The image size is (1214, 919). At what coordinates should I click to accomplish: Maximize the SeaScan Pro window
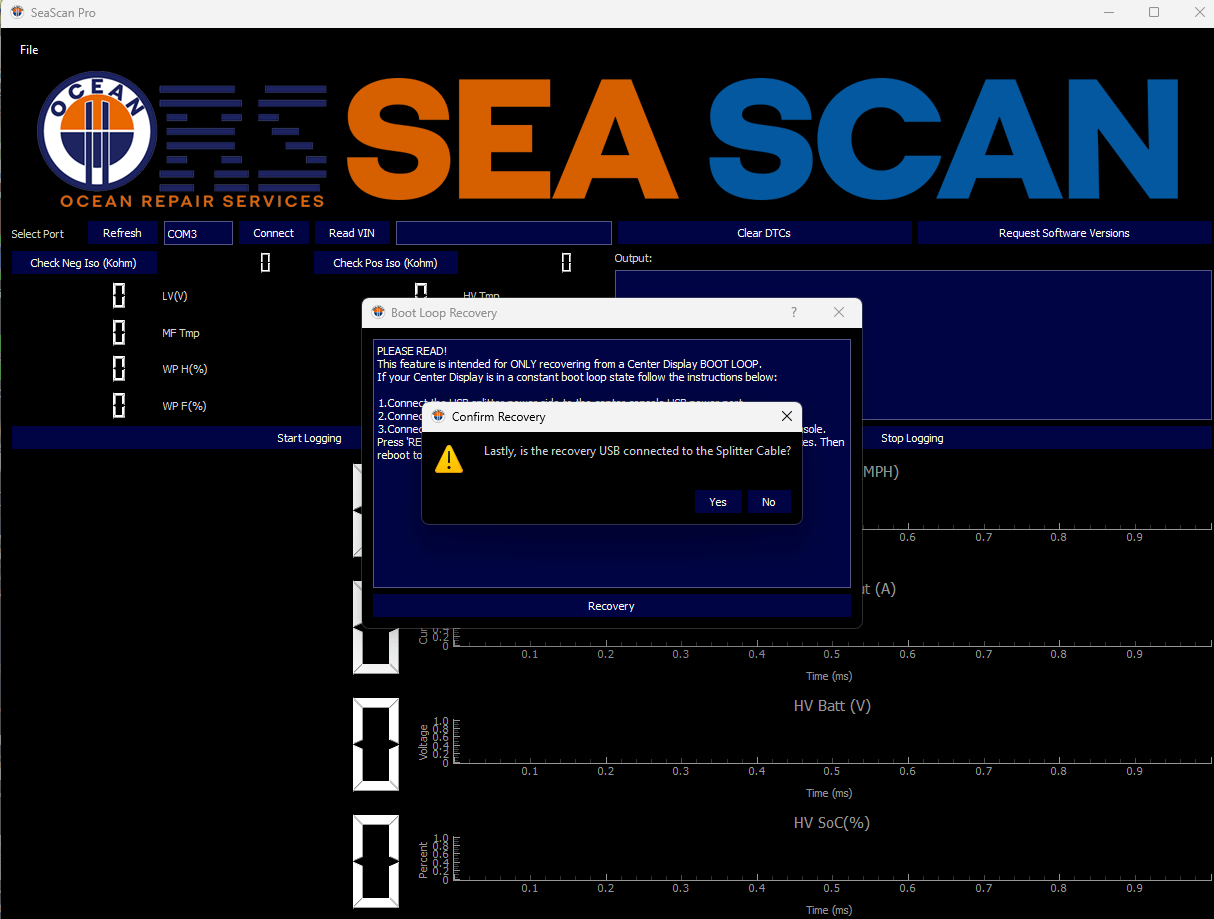[x=1154, y=12]
